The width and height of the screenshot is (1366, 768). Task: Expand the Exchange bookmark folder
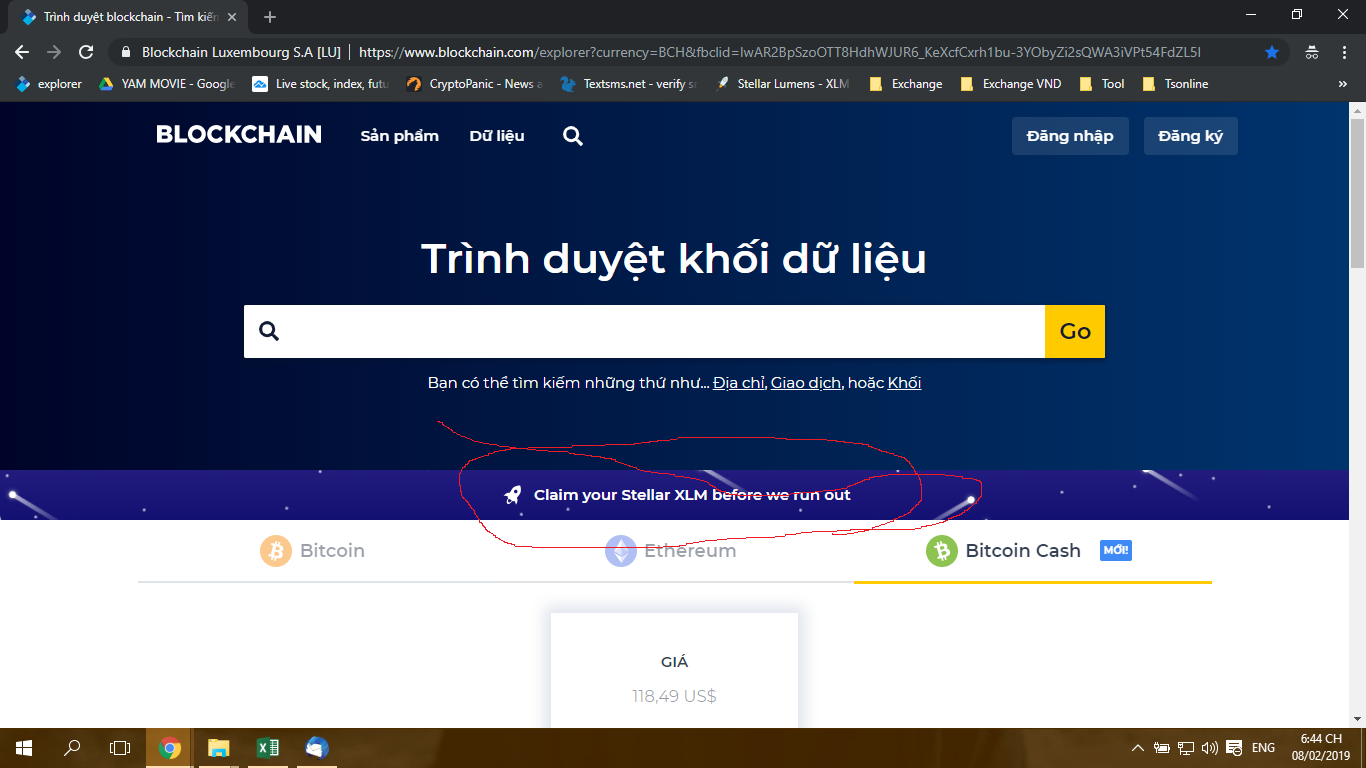(906, 84)
